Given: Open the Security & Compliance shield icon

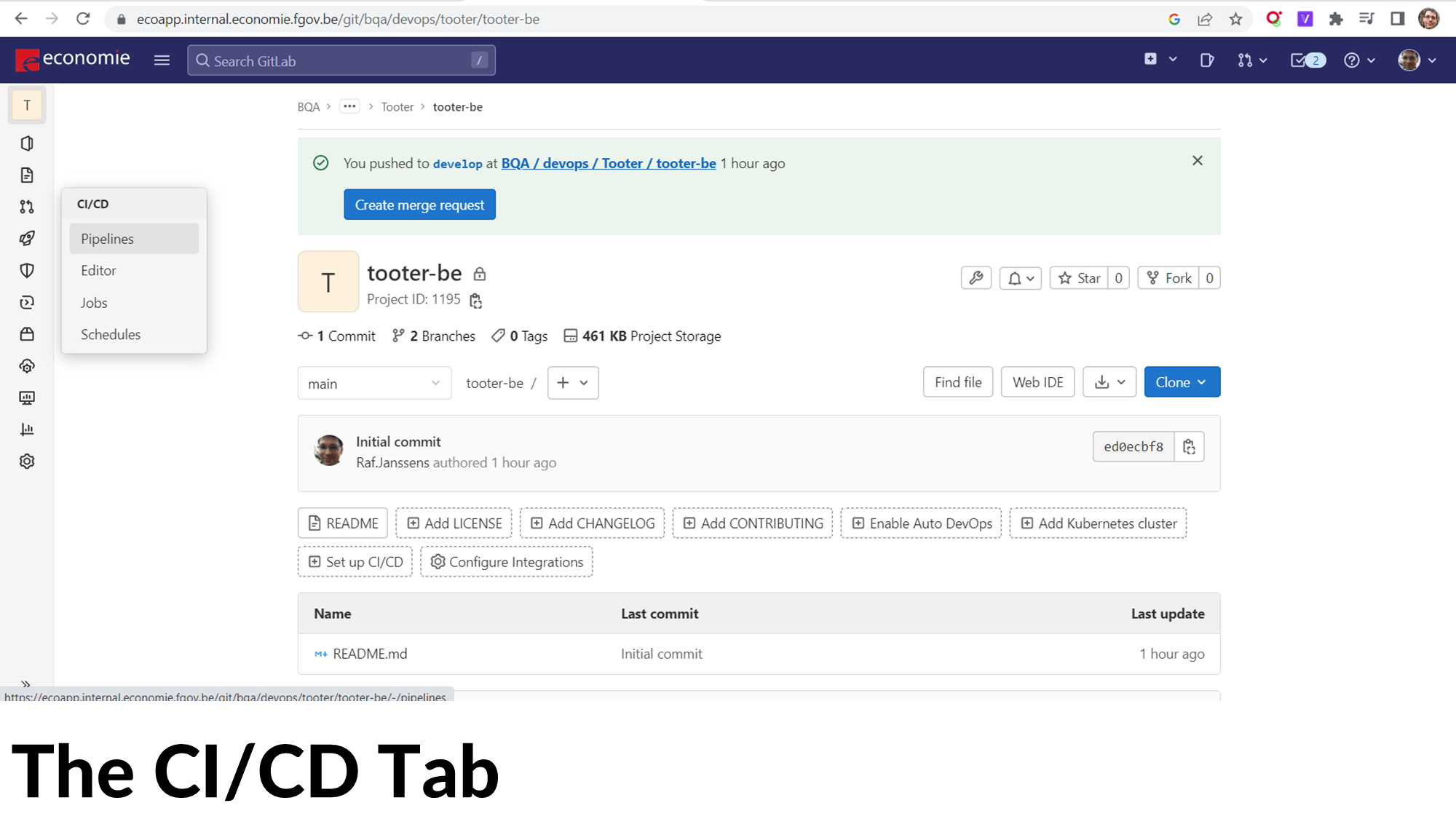Looking at the screenshot, I should click(x=27, y=271).
